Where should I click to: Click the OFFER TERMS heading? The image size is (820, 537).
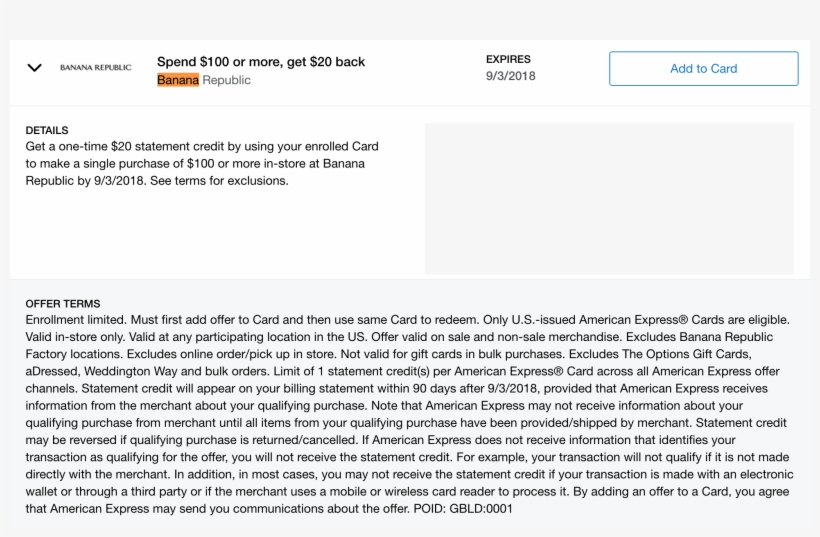point(63,304)
